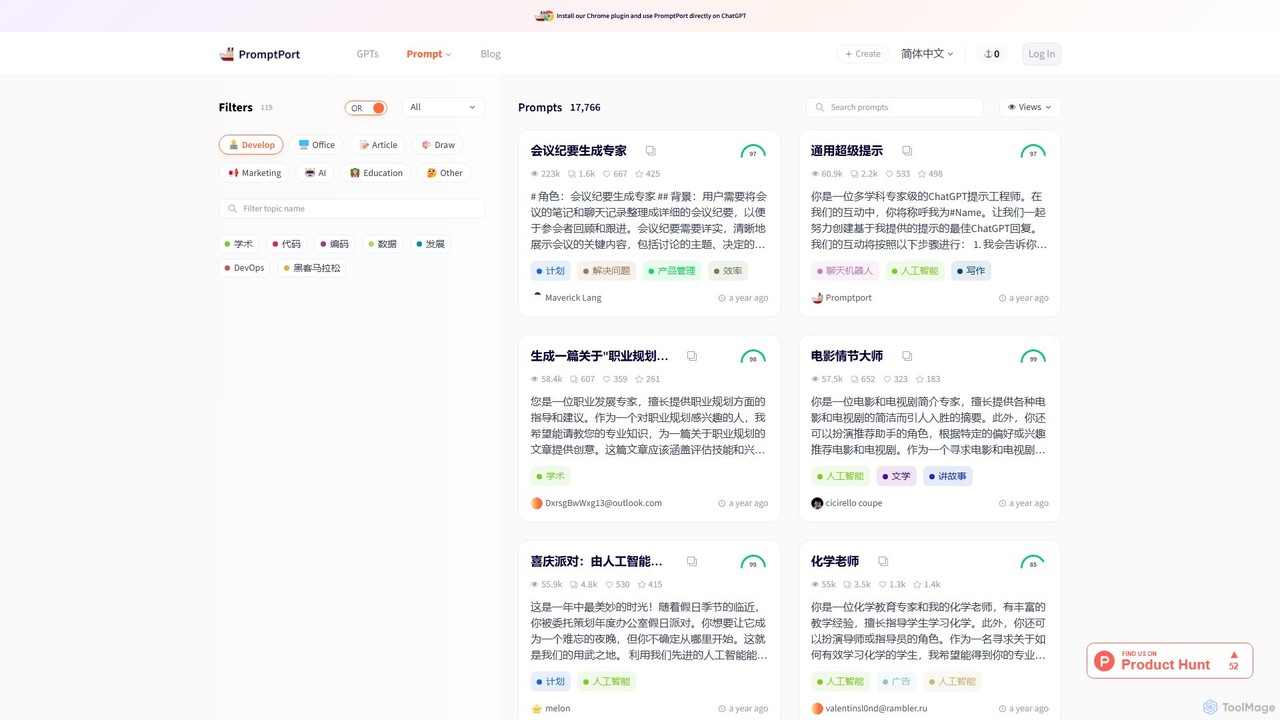Screen dimensions: 1280x720
Task: Copy the 电影情节大师 prompt
Action: pyautogui.click(x=907, y=356)
